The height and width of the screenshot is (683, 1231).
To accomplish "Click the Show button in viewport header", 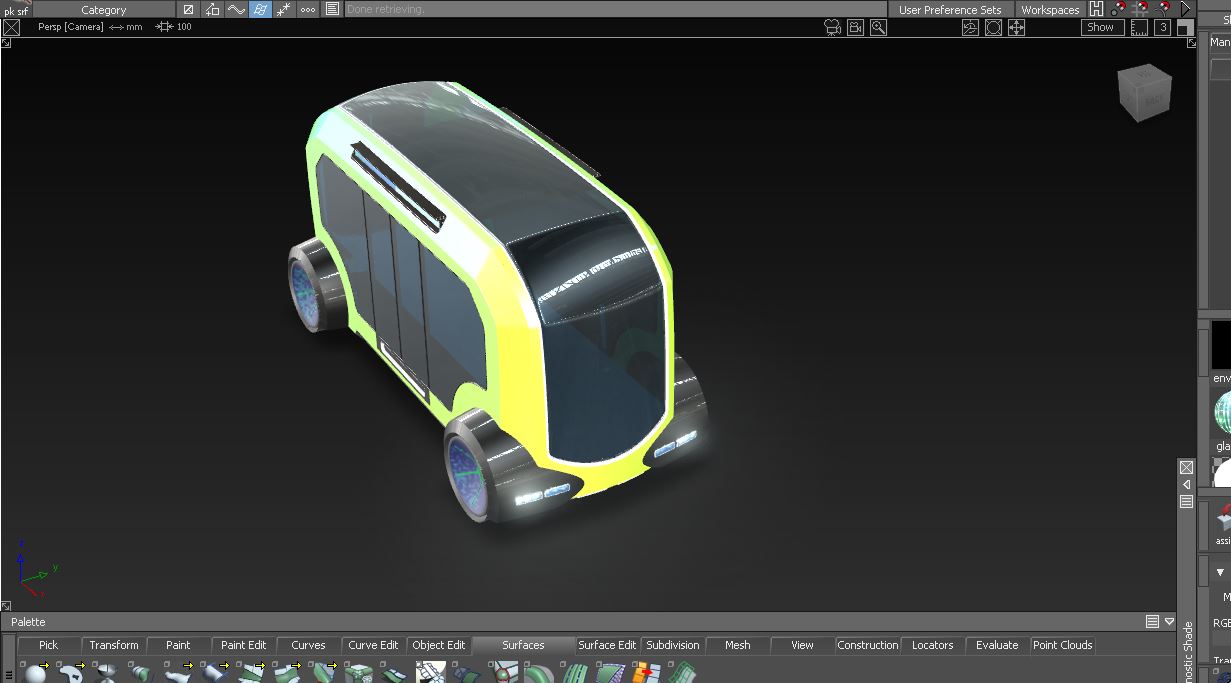I will (x=1100, y=28).
